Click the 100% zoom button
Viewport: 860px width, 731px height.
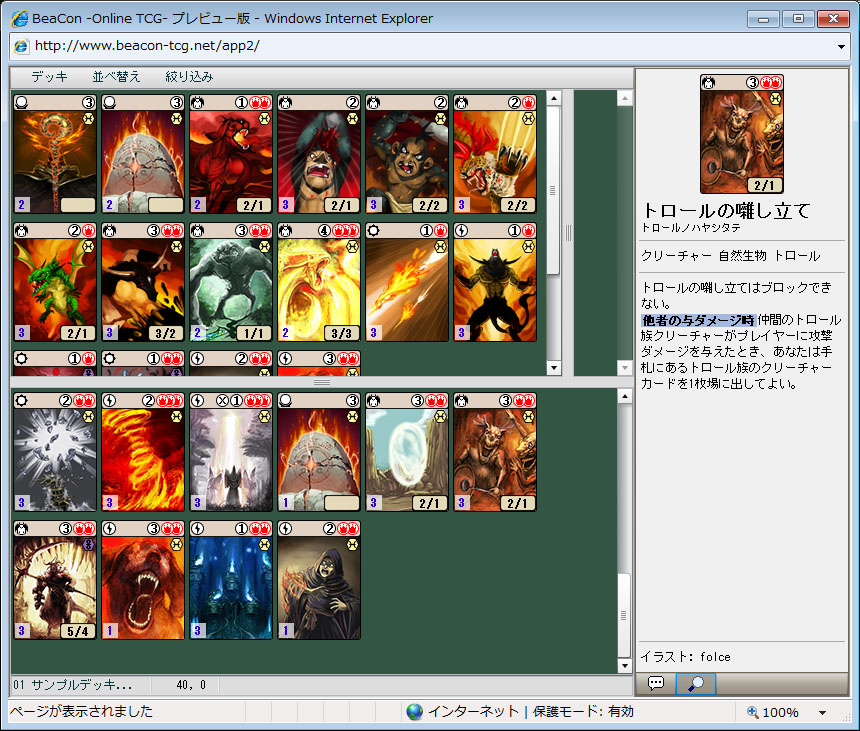773,712
